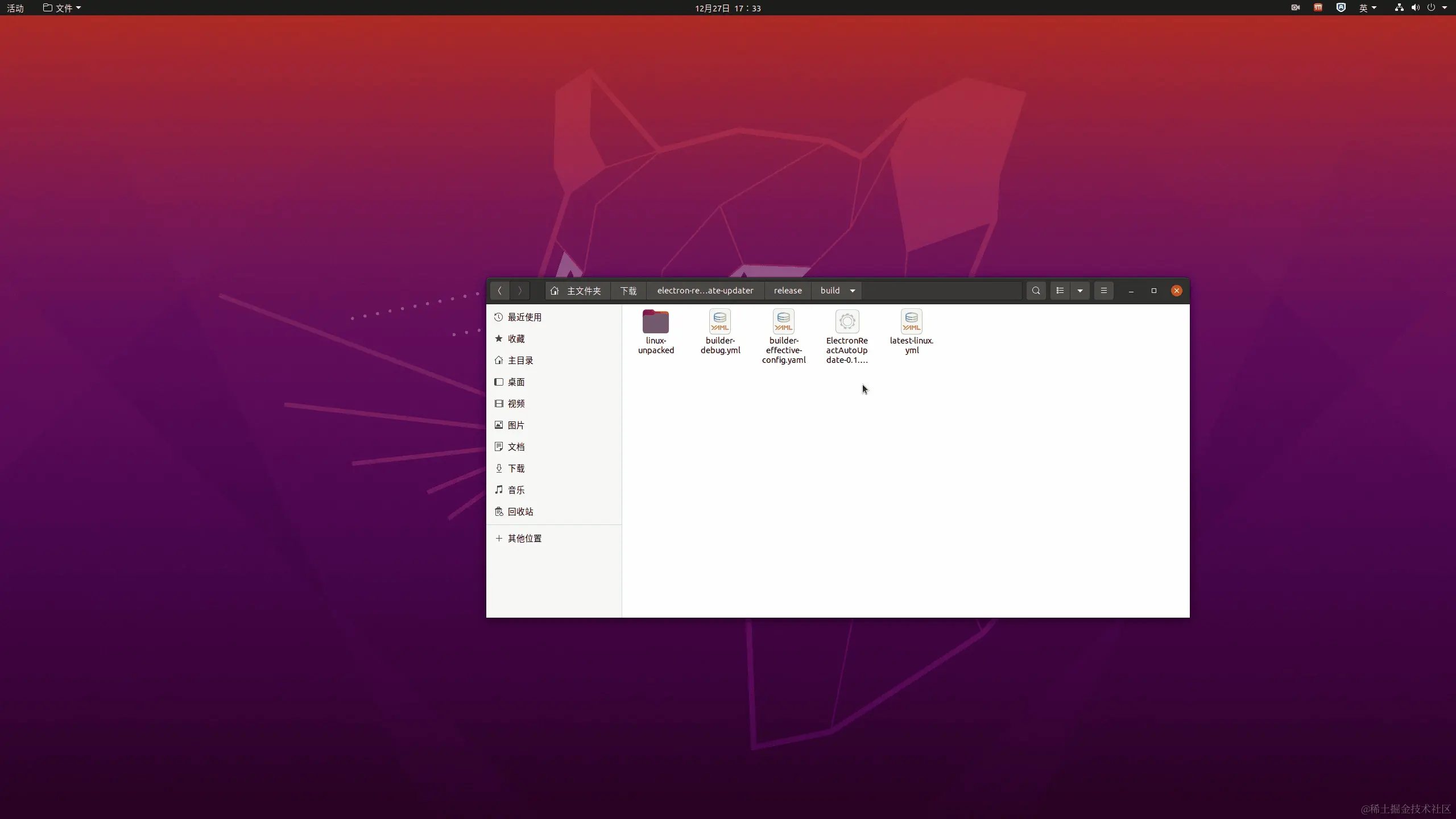Screen dimensions: 1456x819
Task: Click the screen recorder tray icon
Action: point(1296,8)
